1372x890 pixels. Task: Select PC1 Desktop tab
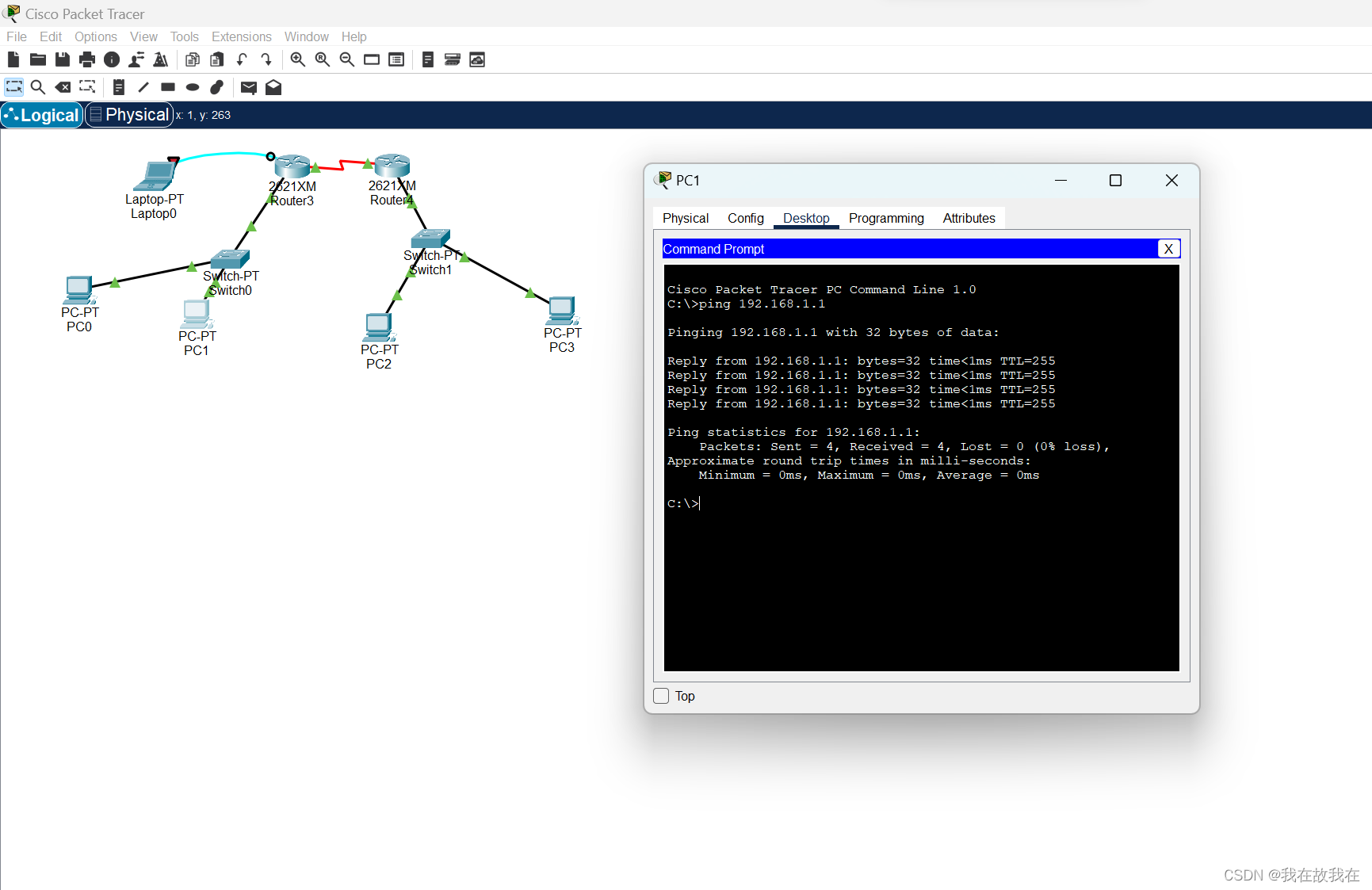806,218
